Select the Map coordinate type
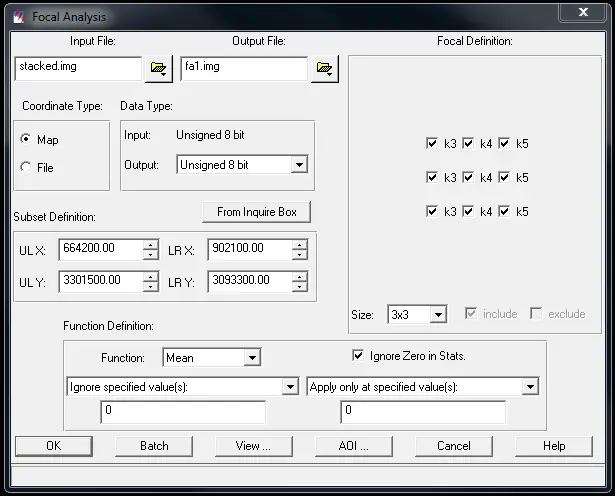The image size is (615, 496). 26,139
